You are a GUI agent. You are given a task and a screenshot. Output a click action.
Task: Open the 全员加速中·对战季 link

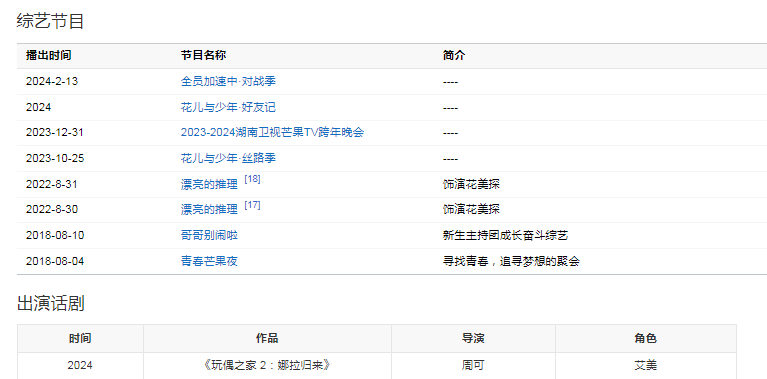tap(228, 81)
